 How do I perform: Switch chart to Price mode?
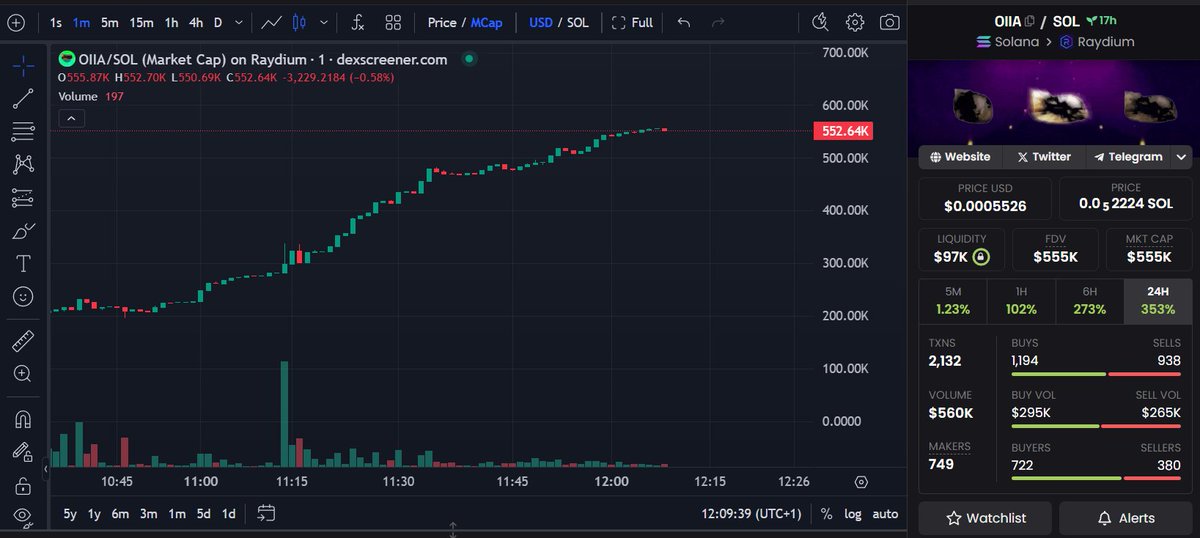pyautogui.click(x=441, y=22)
